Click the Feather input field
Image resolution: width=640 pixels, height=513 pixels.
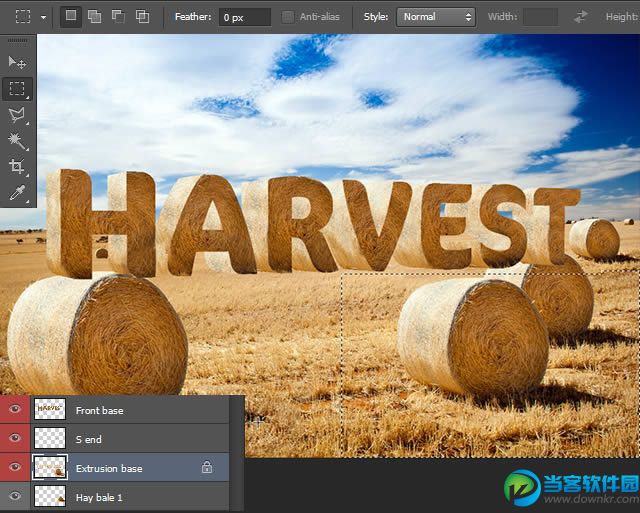[245, 17]
